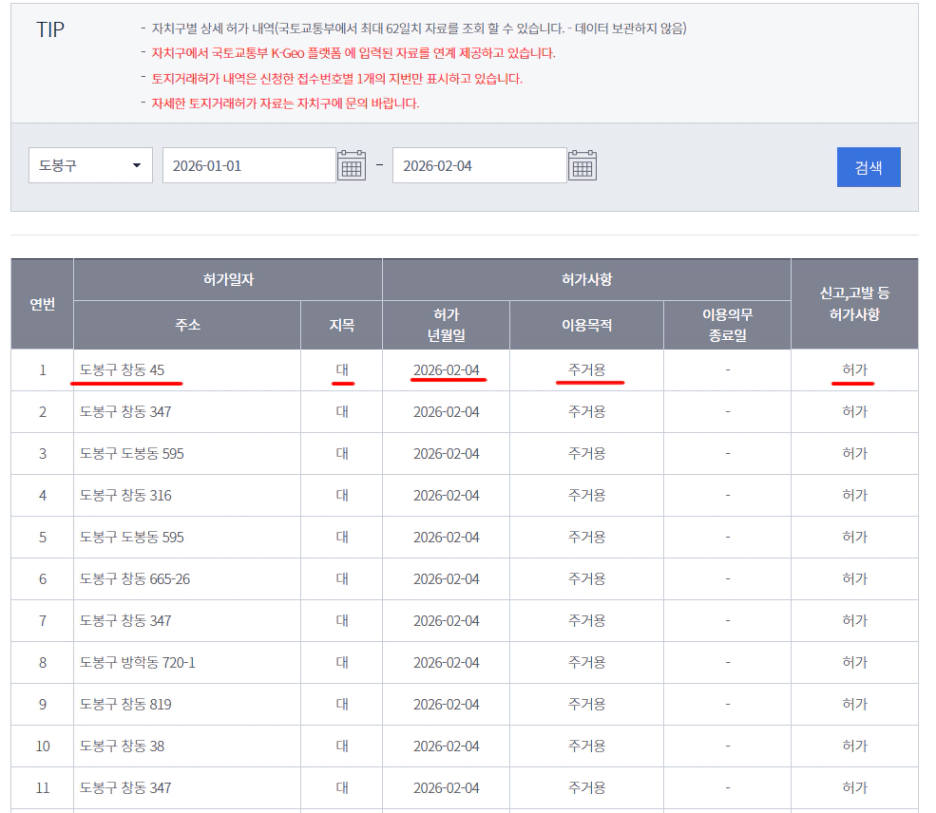Expand the 도봉구 district dropdown
The height and width of the screenshot is (813, 936).
point(90,166)
